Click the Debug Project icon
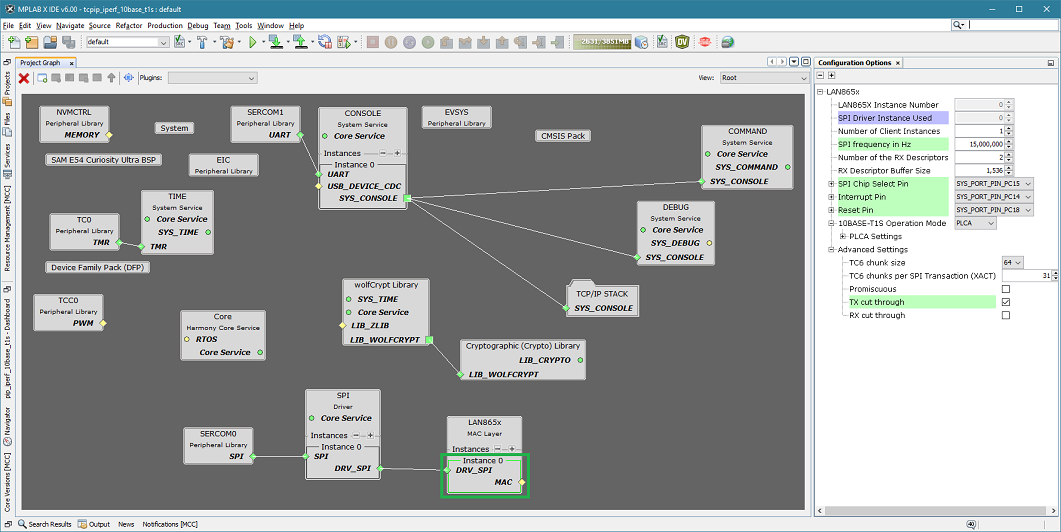 click(344, 42)
